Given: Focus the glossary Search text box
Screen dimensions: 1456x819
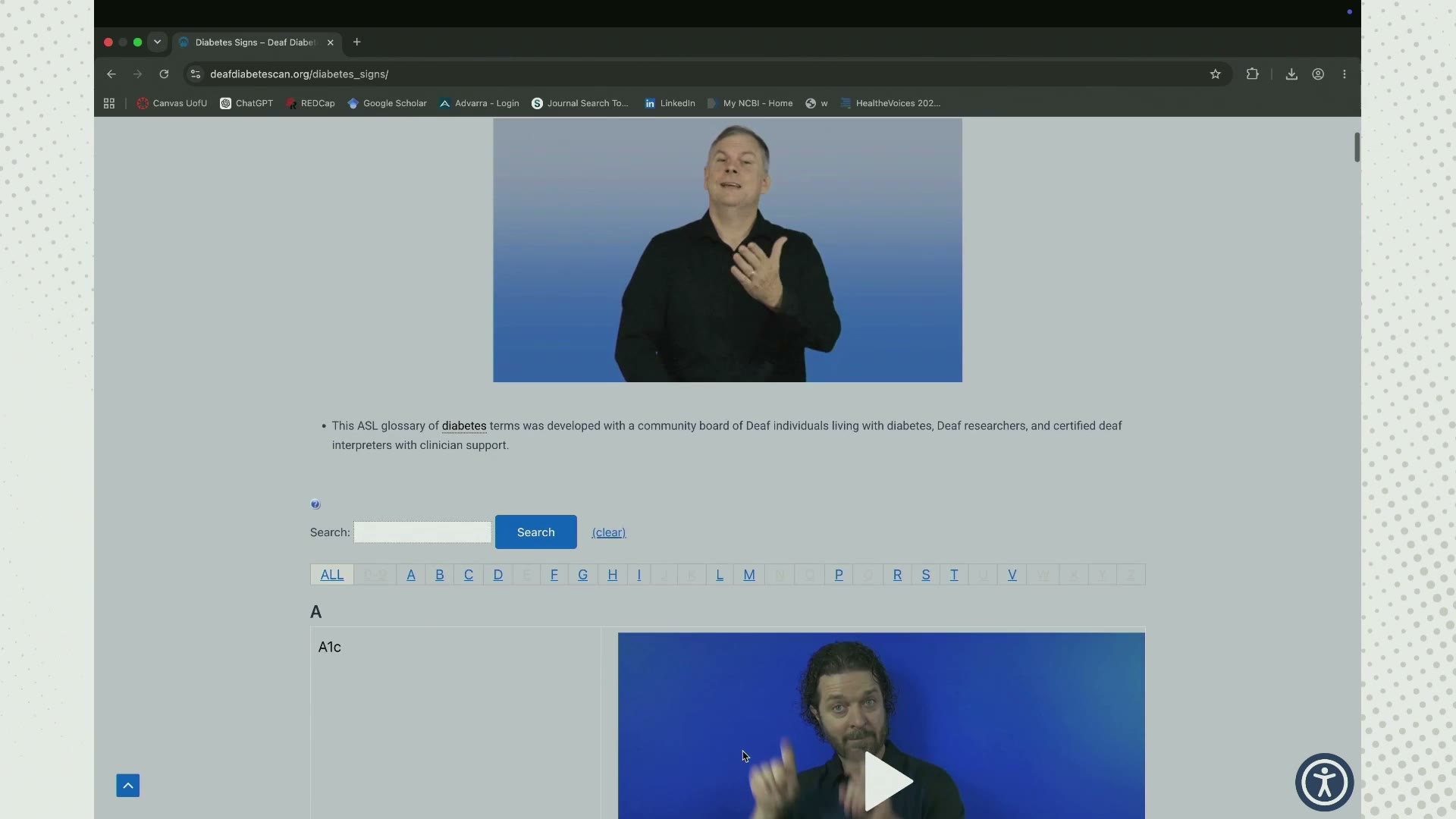Looking at the screenshot, I should click(x=422, y=532).
